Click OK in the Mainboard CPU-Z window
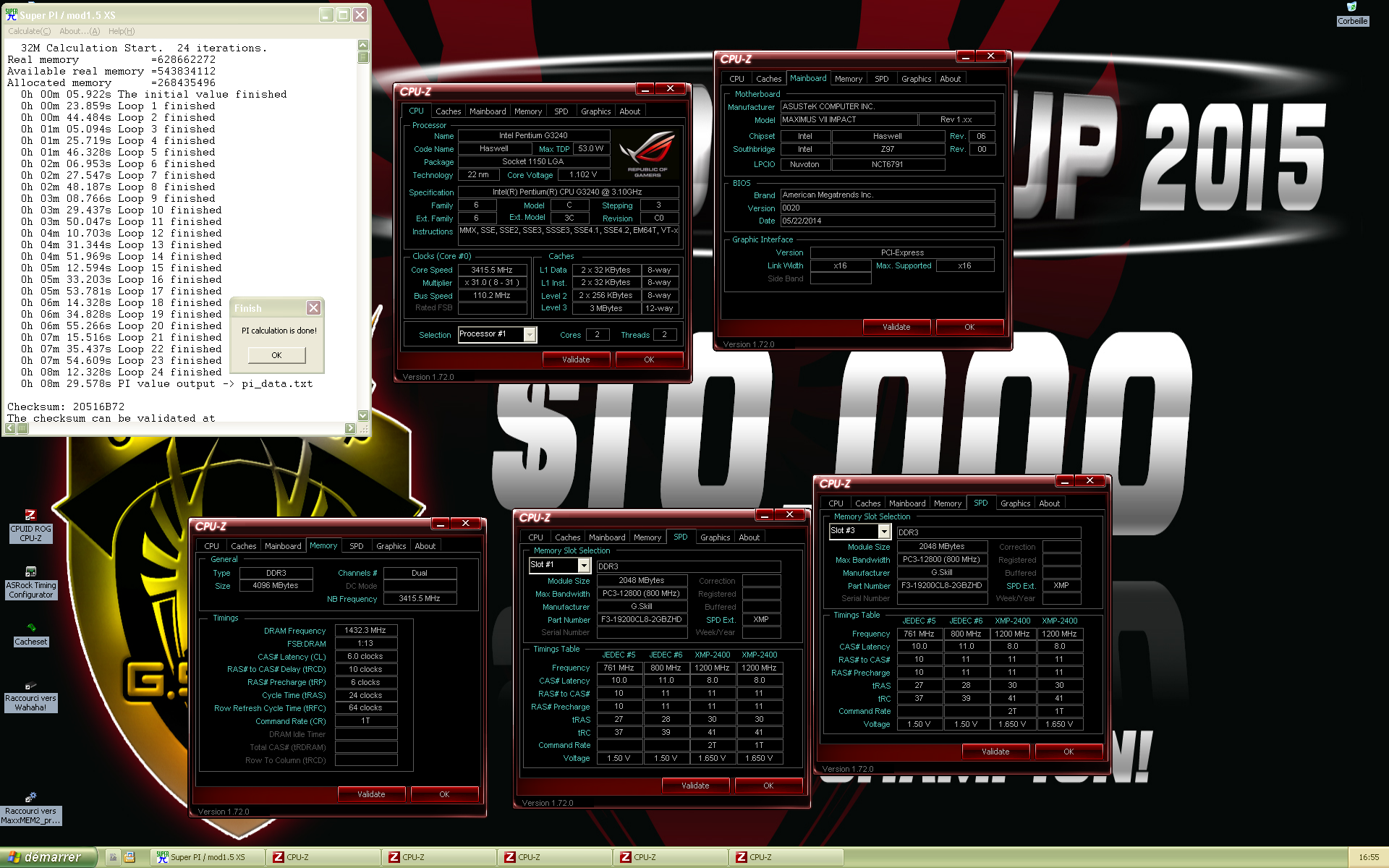The height and width of the screenshot is (868, 1389). (969, 327)
